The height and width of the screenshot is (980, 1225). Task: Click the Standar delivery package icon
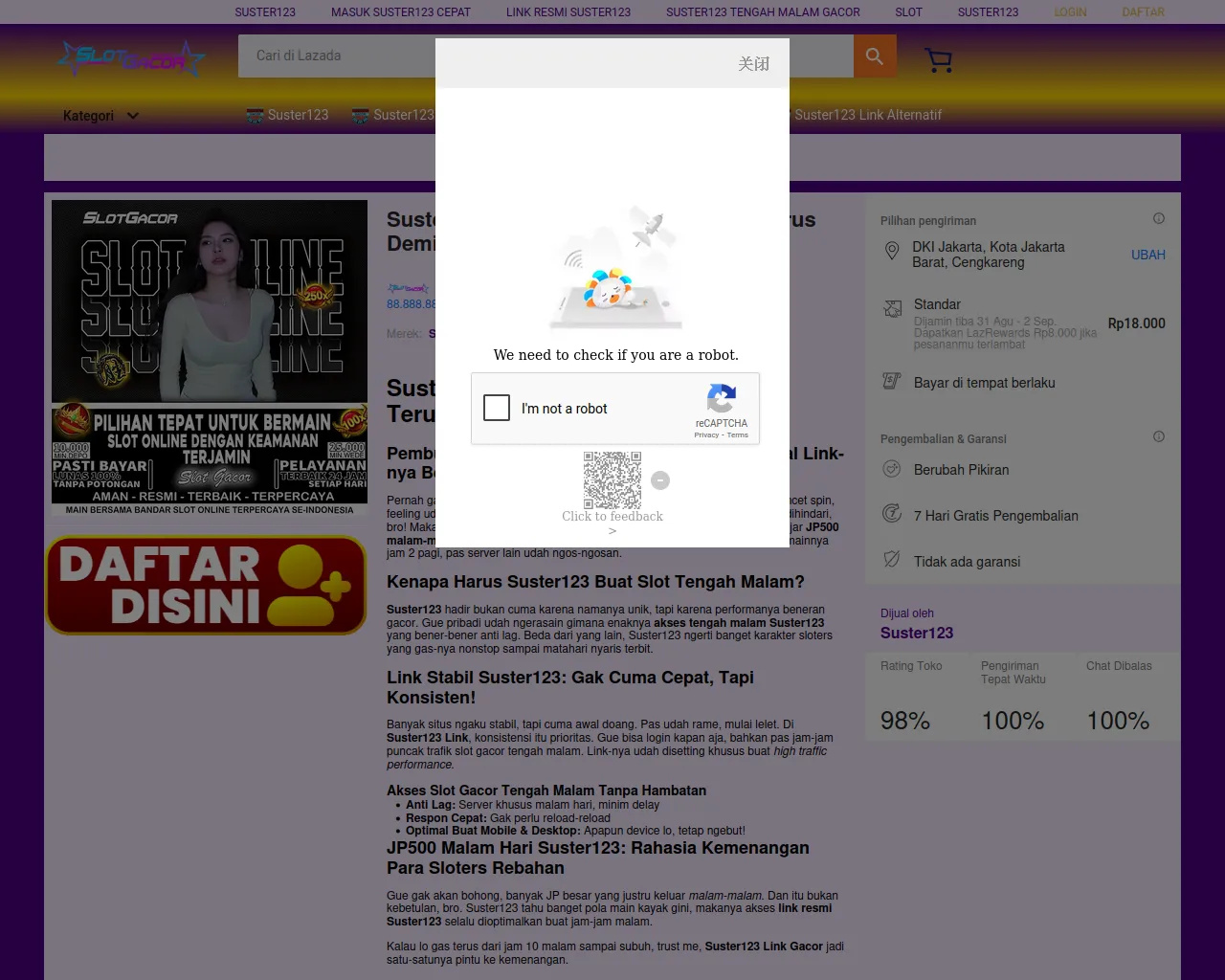(x=892, y=308)
